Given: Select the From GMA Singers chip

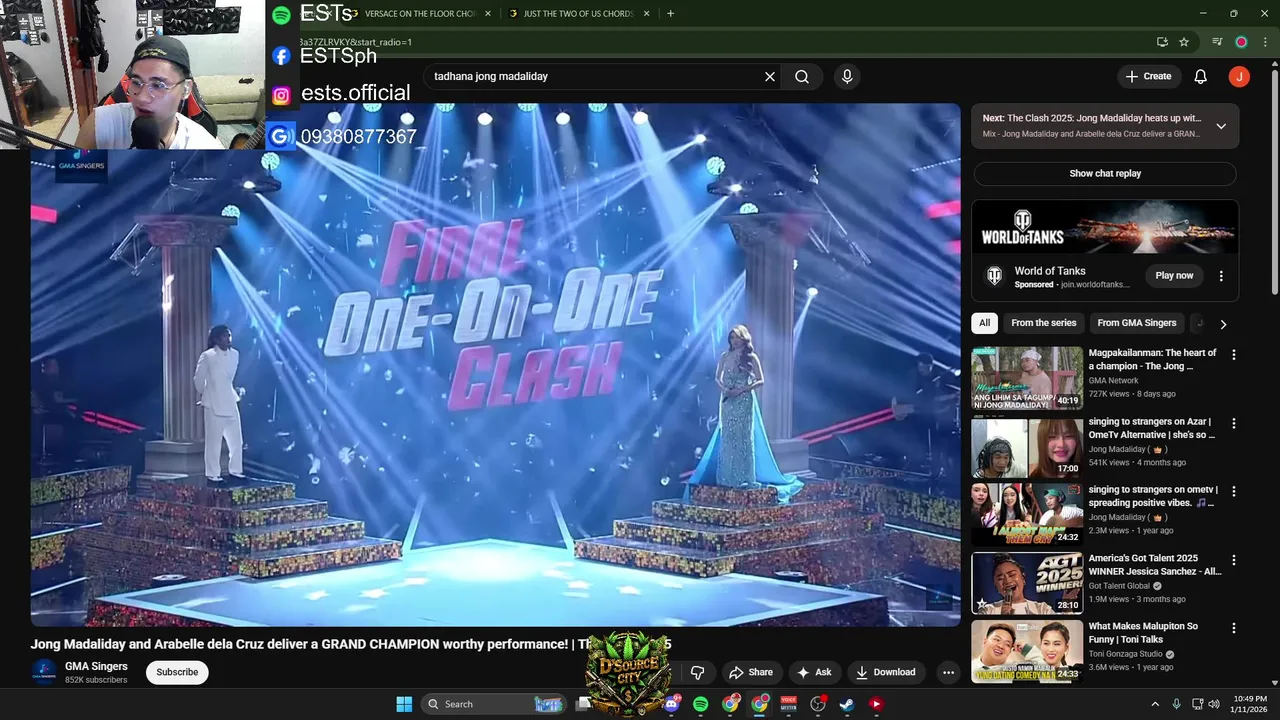Looking at the screenshot, I should [1137, 323].
